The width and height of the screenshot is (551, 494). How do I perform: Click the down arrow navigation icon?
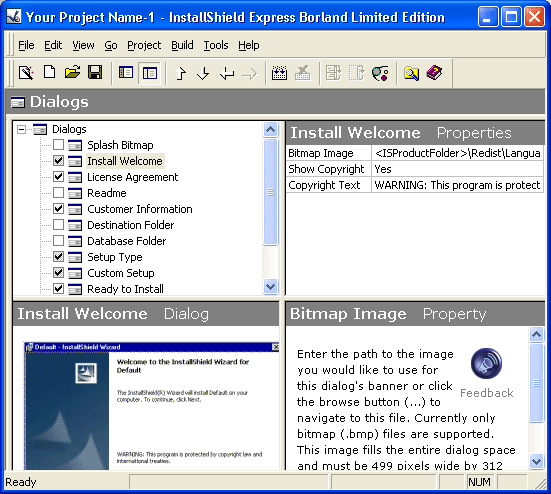point(203,73)
